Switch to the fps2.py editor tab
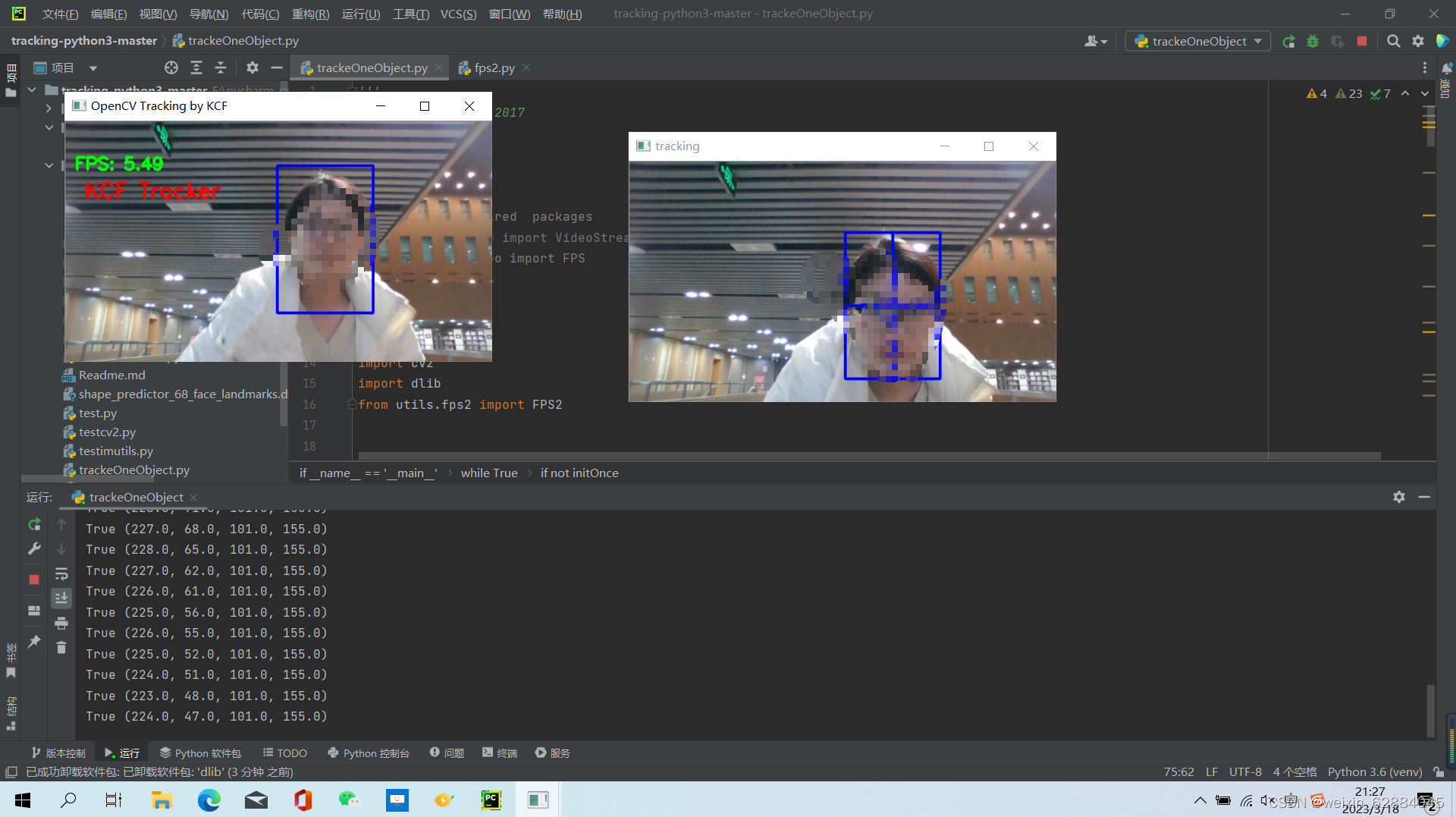The image size is (1456, 817). [494, 68]
